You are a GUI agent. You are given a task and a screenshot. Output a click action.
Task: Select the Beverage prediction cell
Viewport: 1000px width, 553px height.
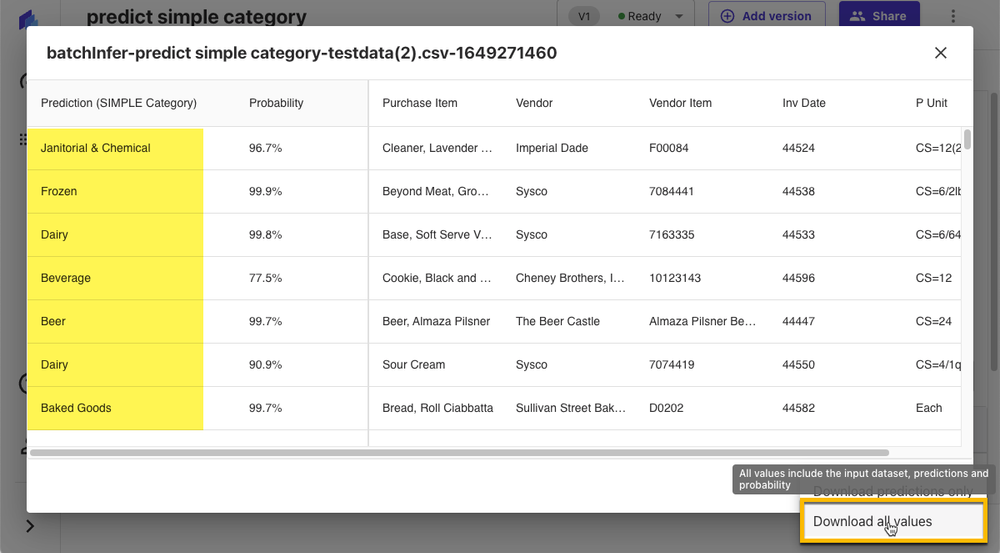pyautogui.click(x=115, y=278)
